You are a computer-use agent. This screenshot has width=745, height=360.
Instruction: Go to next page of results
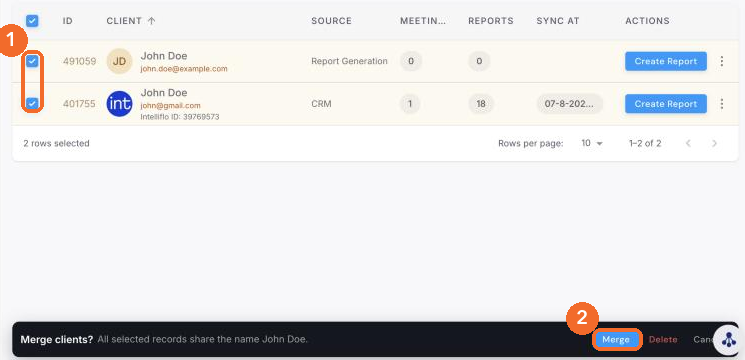click(x=714, y=143)
